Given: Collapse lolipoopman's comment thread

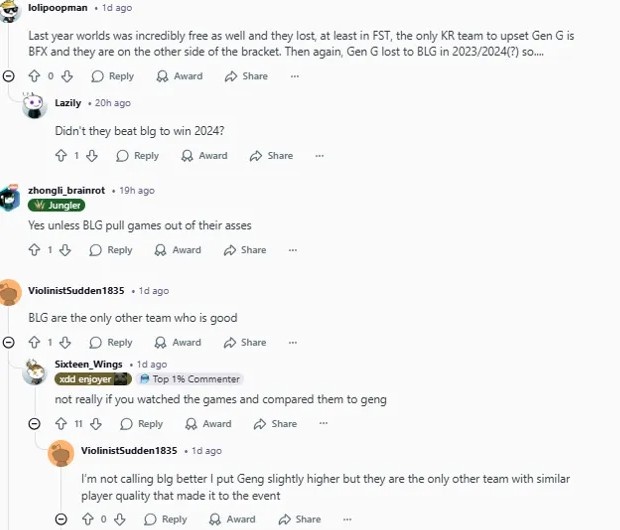Looking at the screenshot, I should tap(8, 76).
